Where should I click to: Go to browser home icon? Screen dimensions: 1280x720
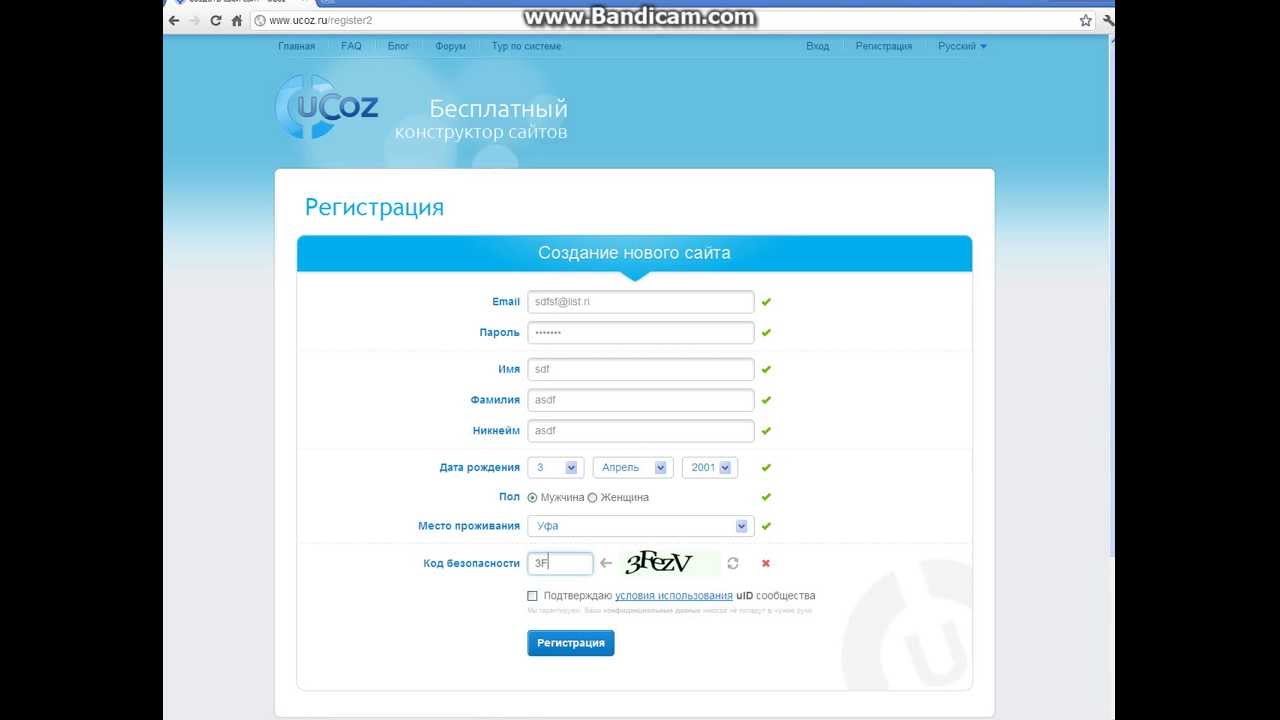(237, 20)
